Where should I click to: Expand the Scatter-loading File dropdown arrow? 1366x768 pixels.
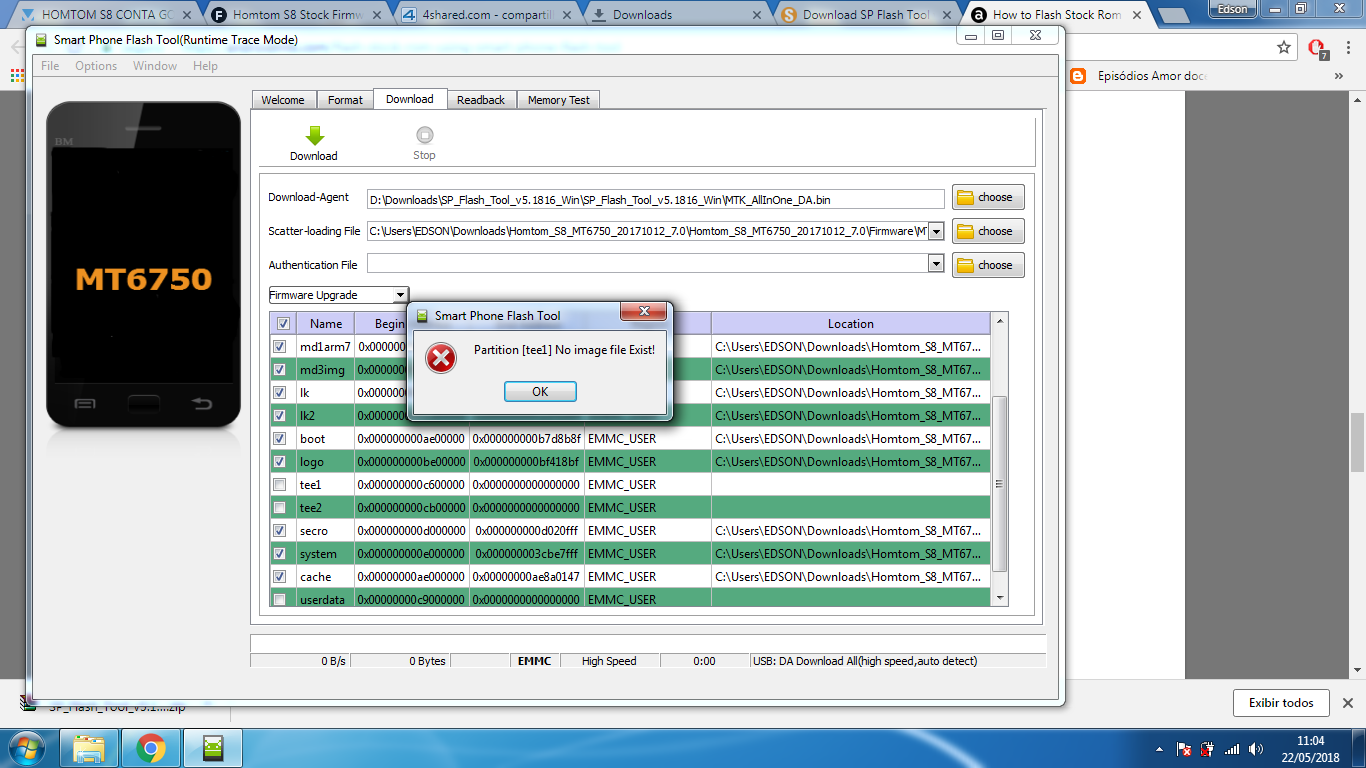tap(936, 231)
